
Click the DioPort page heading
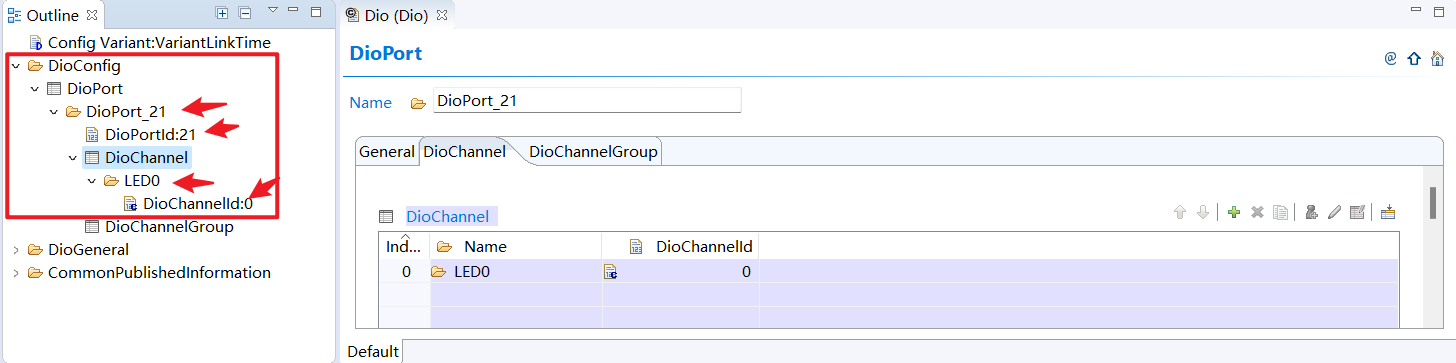[386, 53]
